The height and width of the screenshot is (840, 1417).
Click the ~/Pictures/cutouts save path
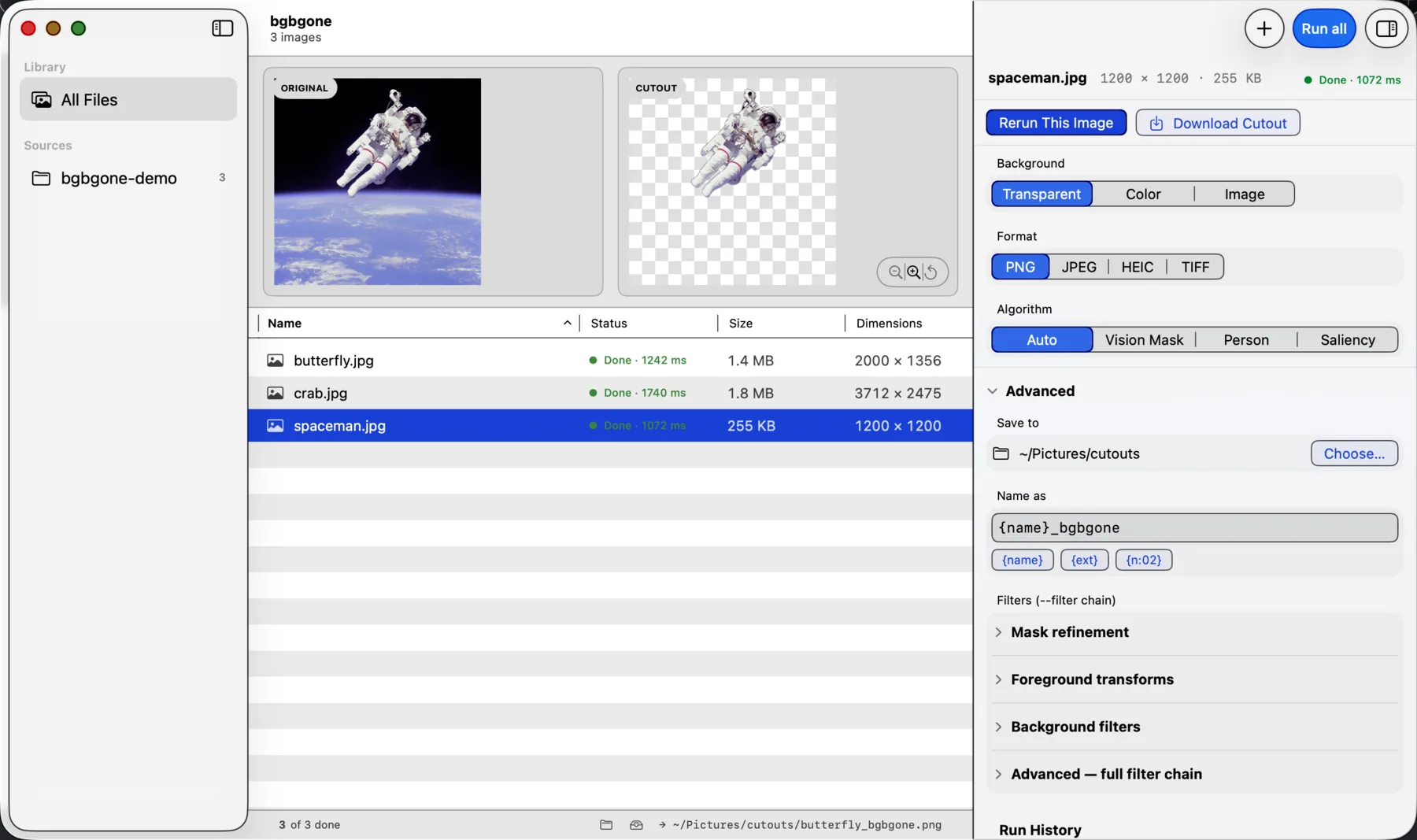(1078, 453)
